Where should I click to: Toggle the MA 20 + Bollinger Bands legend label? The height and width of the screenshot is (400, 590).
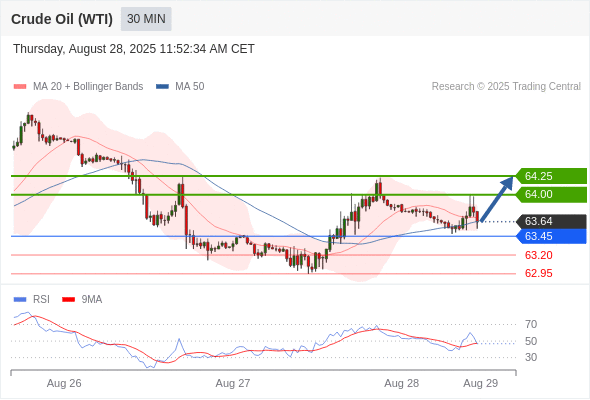88,87
